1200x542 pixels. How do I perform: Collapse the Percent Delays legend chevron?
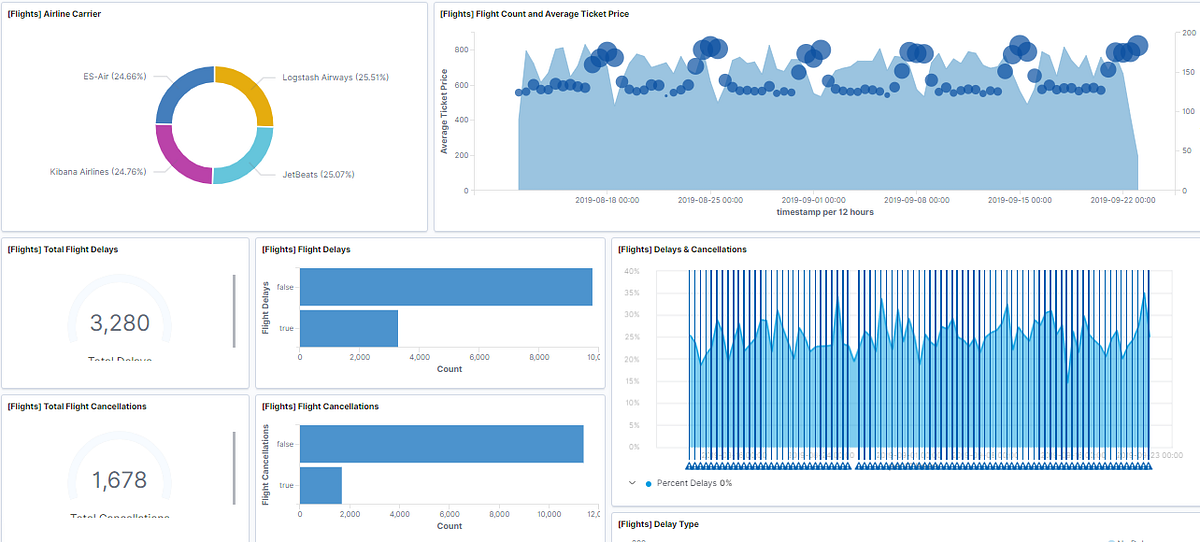click(x=632, y=482)
